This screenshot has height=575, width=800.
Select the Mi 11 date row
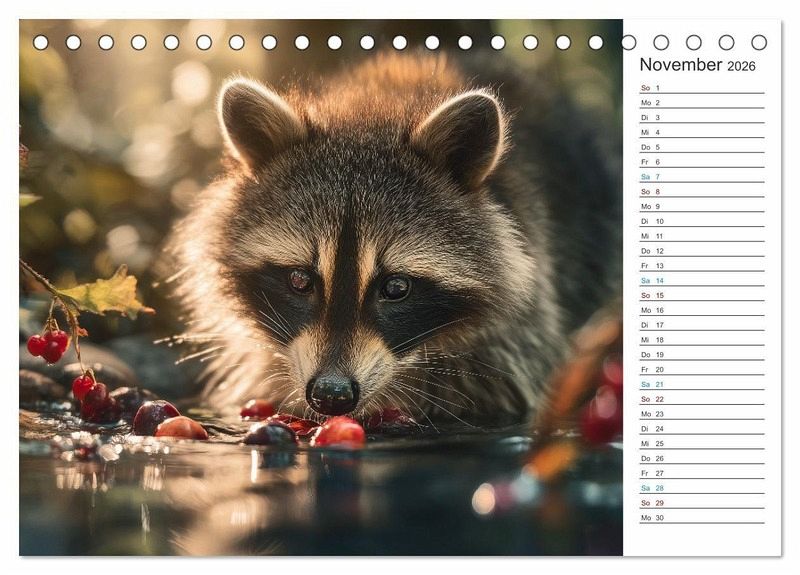click(x=701, y=236)
